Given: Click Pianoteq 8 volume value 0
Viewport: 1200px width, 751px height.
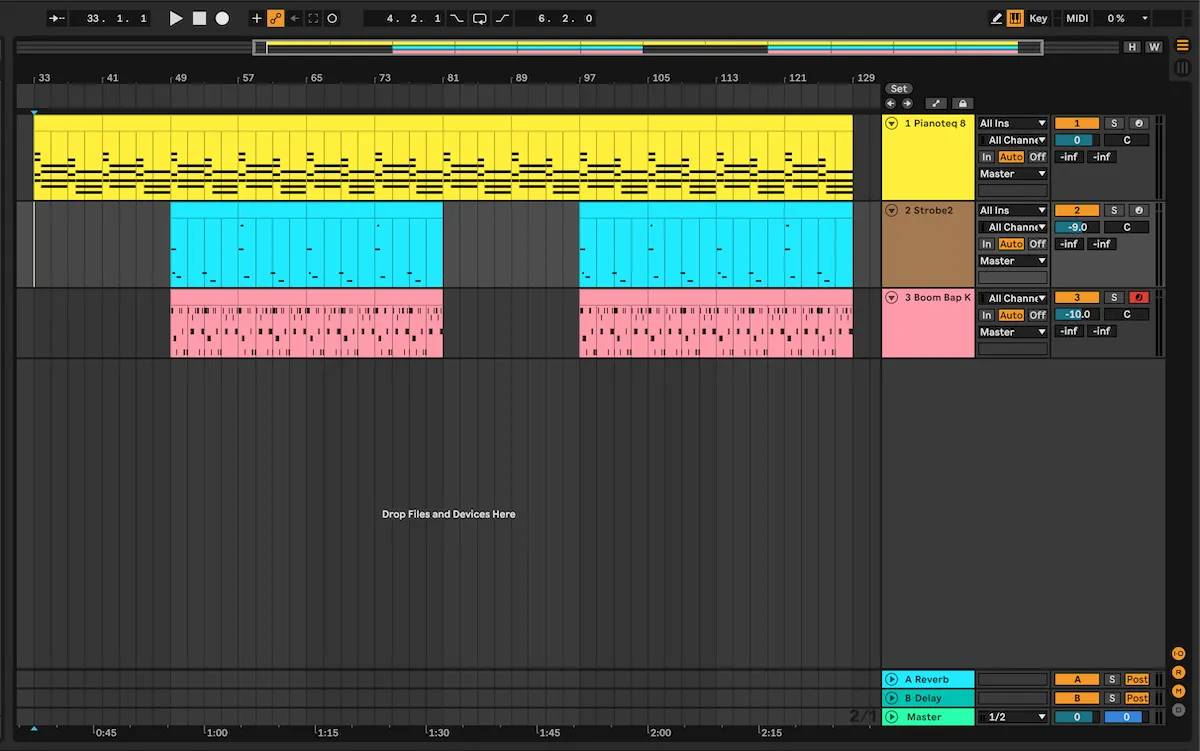Looking at the screenshot, I should pos(1077,140).
